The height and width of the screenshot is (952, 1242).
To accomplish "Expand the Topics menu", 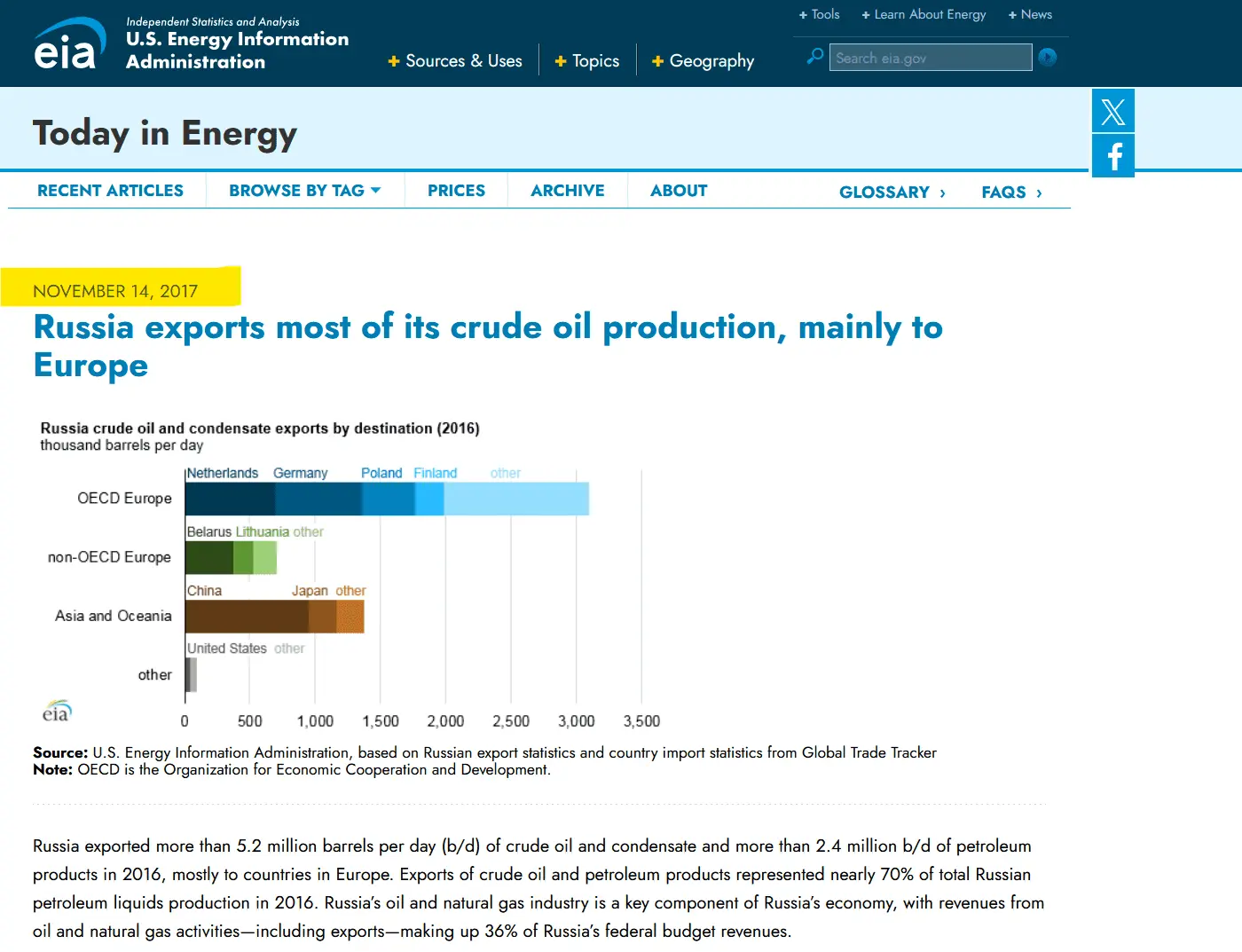I will click(x=587, y=60).
